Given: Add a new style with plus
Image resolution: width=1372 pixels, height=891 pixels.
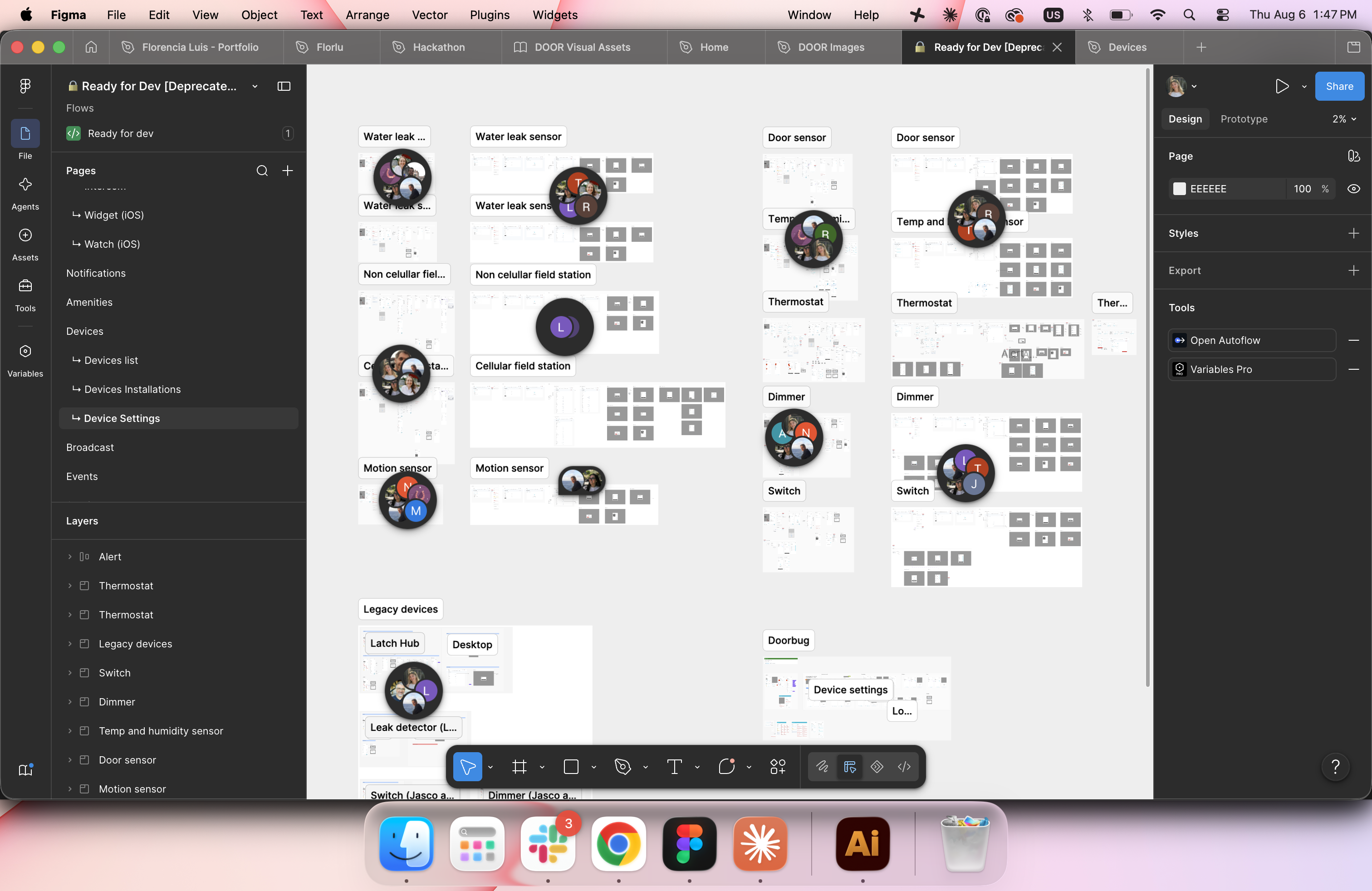Looking at the screenshot, I should [x=1353, y=234].
